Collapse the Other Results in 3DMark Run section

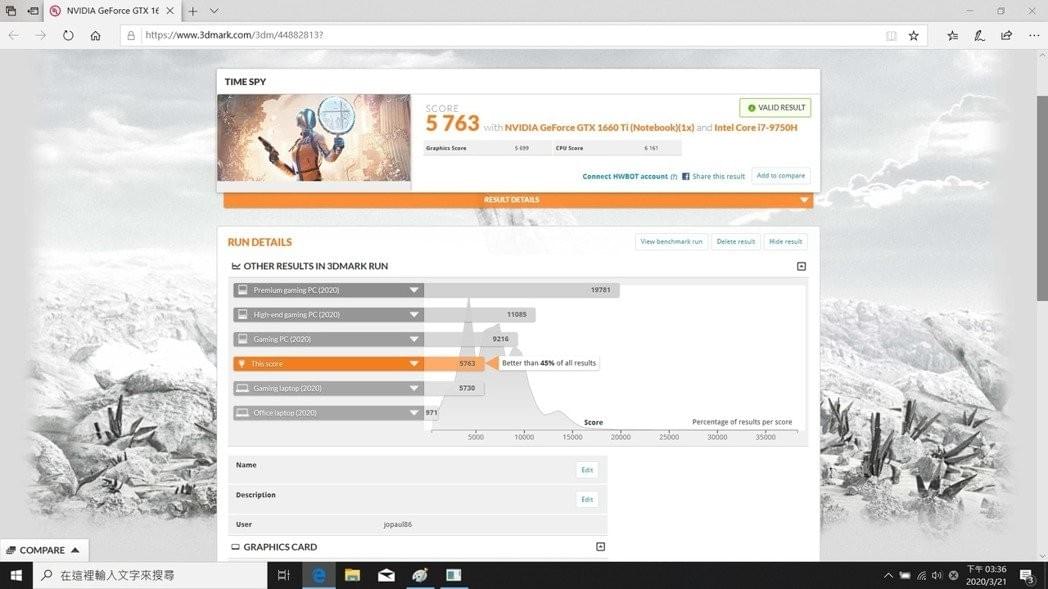801,267
